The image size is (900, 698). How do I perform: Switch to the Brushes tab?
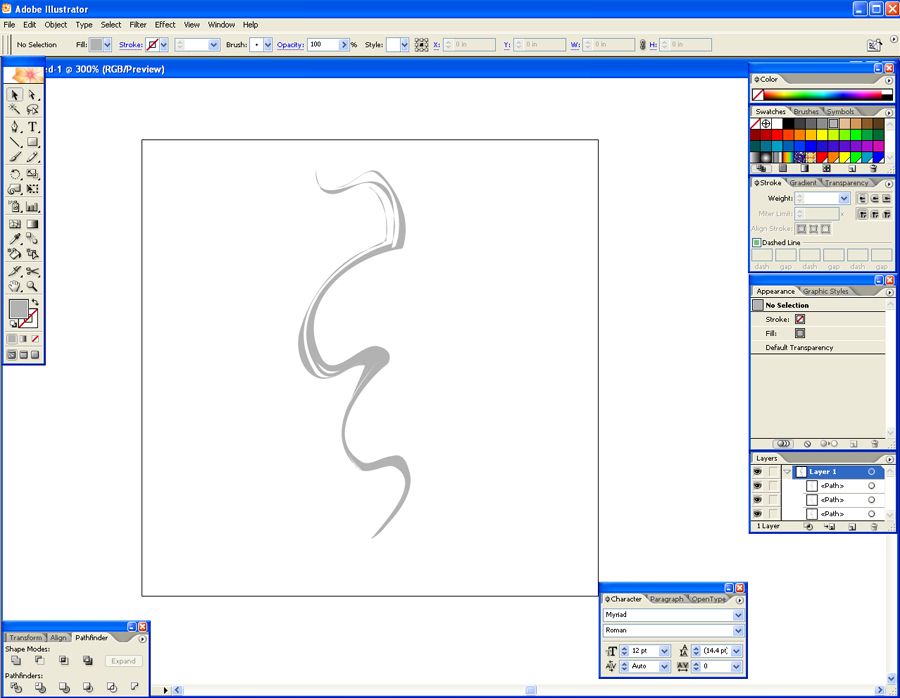806,111
